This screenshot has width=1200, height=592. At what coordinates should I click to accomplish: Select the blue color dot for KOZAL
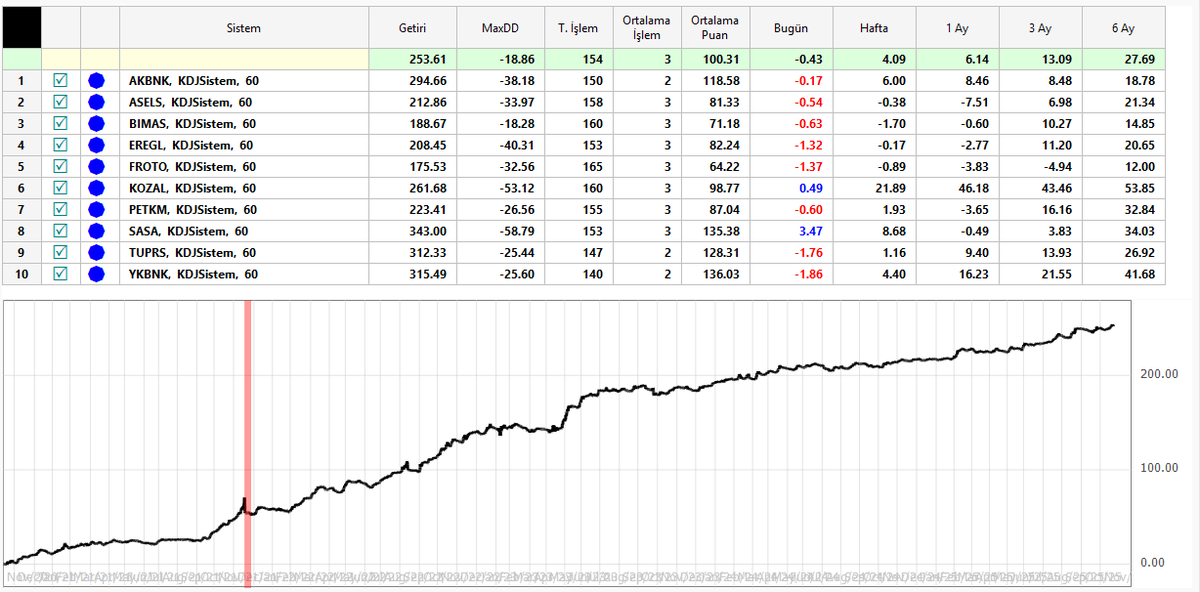point(98,188)
